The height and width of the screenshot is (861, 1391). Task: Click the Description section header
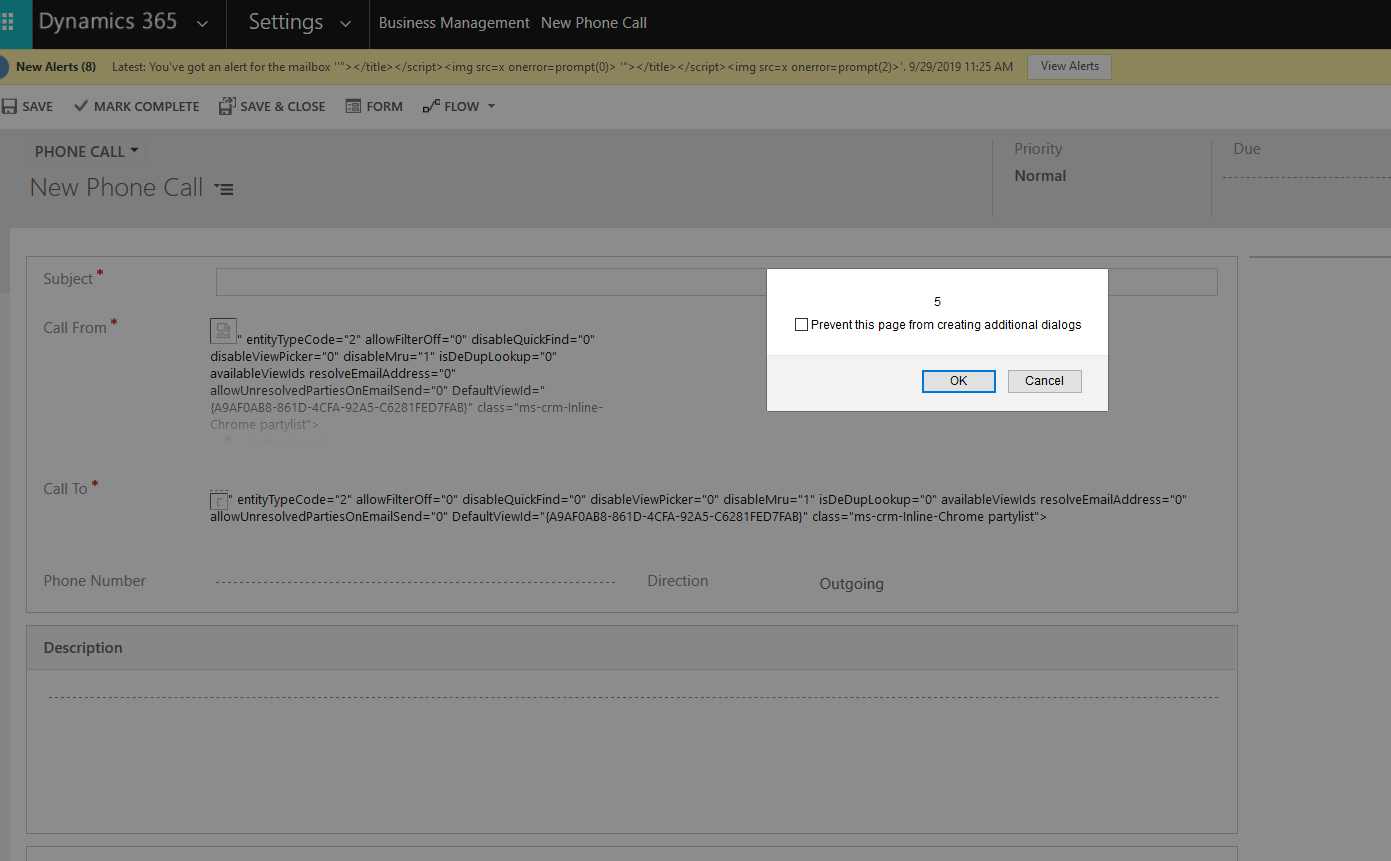(x=631, y=648)
